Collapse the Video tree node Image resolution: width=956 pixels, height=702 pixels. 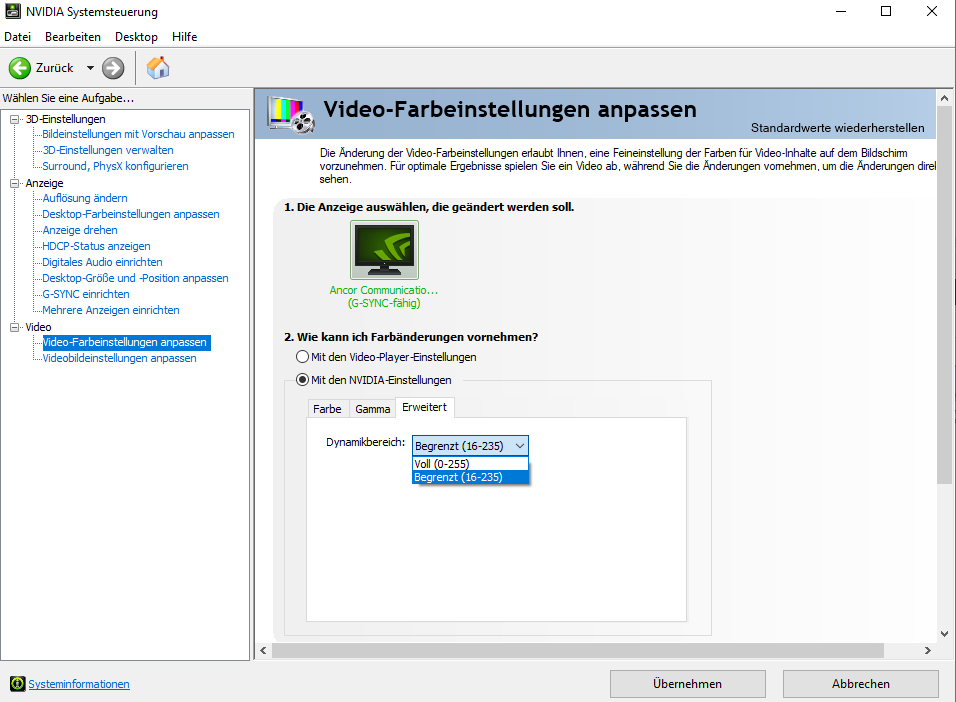click(x=15, y=328)
